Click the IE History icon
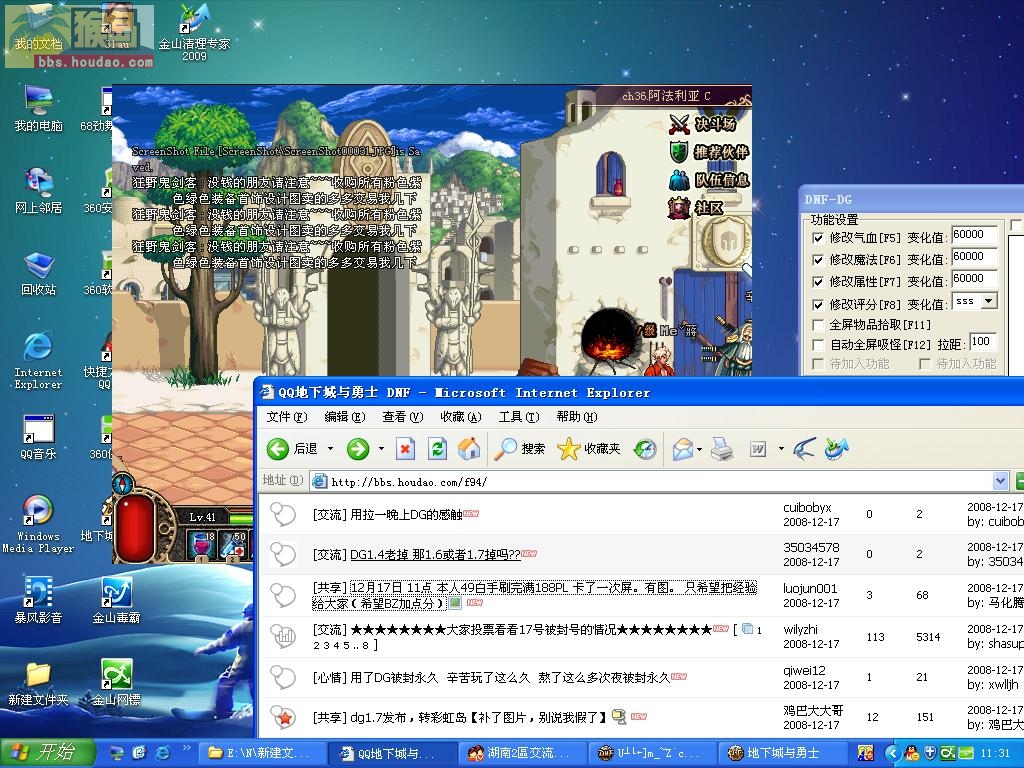Viewport: 1024px width, 768px height. coord(645,449)
